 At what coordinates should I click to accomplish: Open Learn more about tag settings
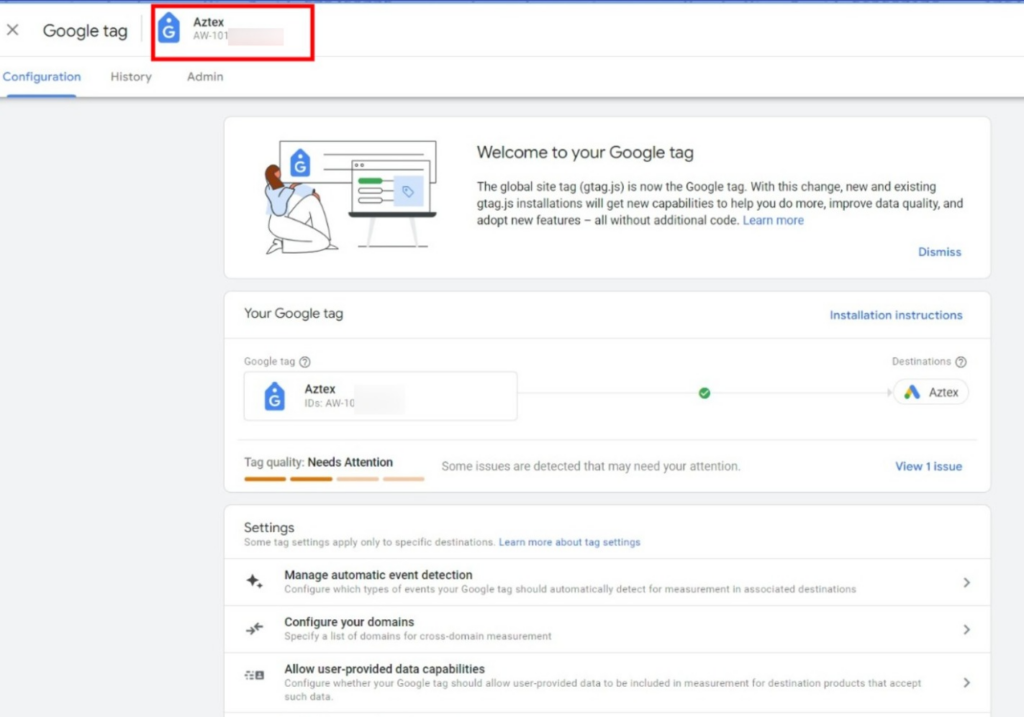[569, 541]
